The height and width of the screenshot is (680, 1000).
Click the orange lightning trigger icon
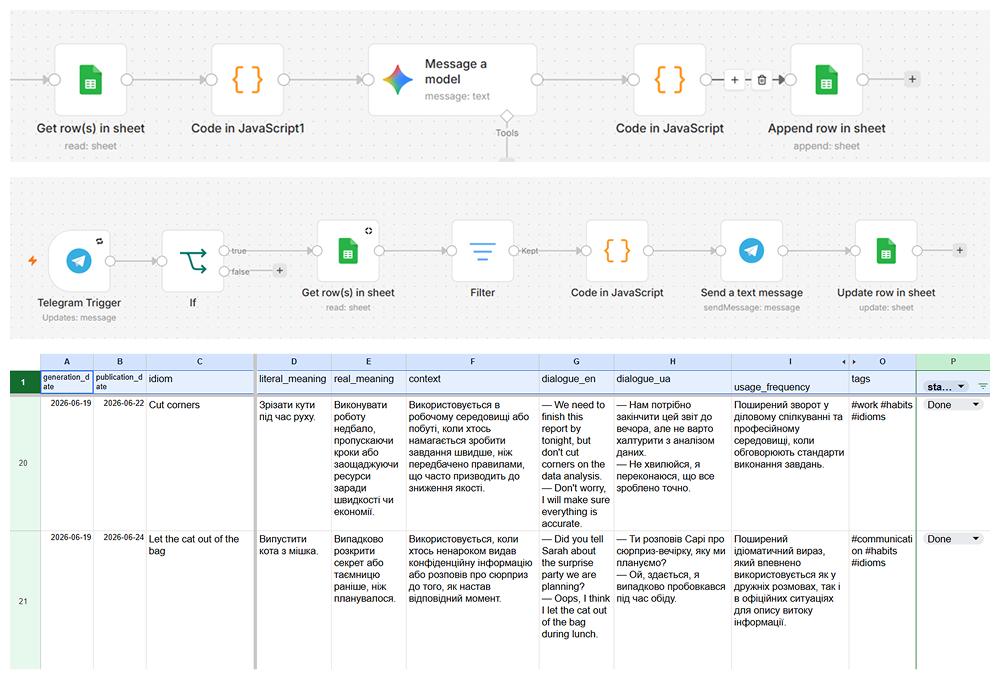33,260
